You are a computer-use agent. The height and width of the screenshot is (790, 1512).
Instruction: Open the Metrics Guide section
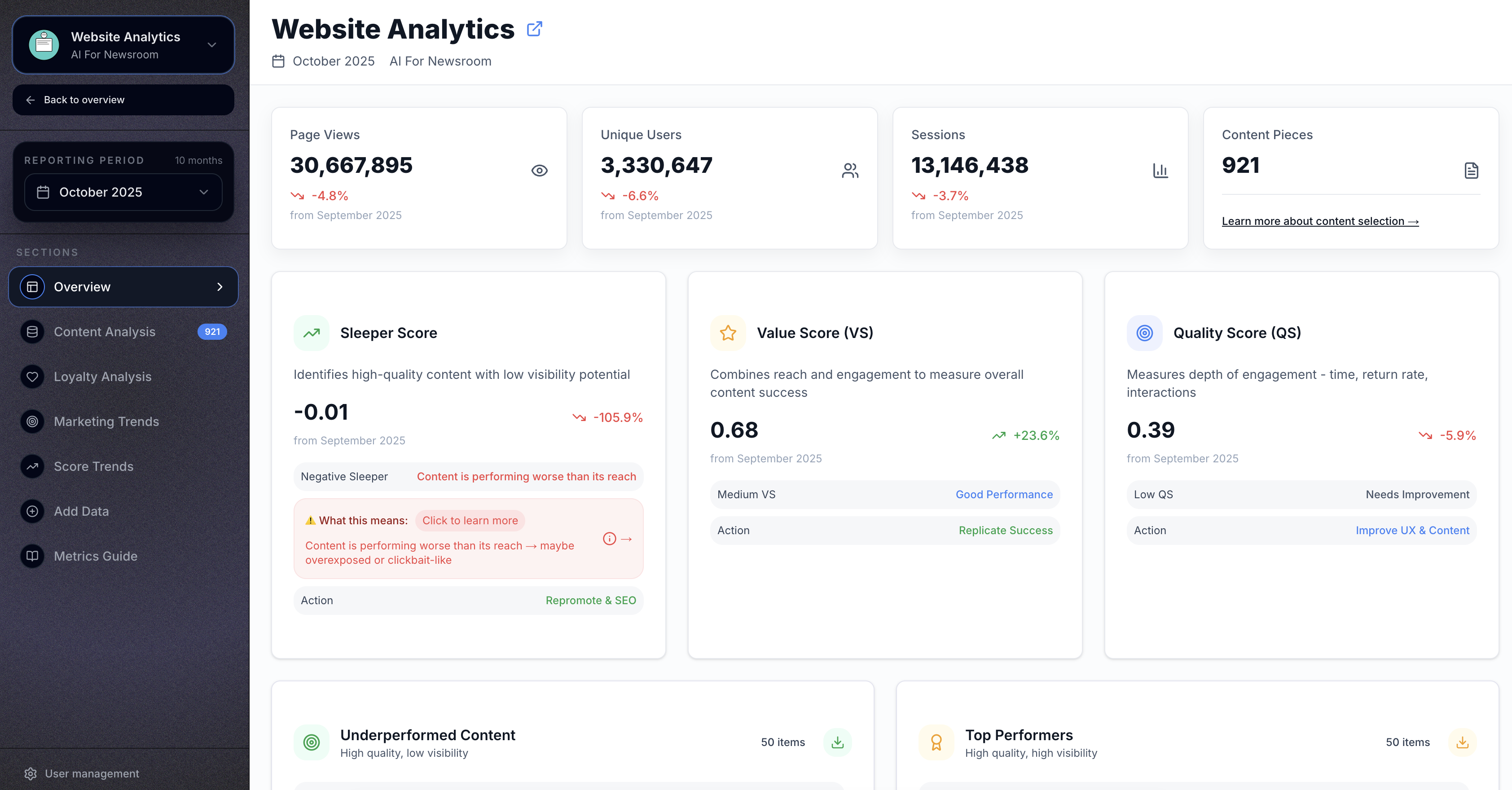95,556
